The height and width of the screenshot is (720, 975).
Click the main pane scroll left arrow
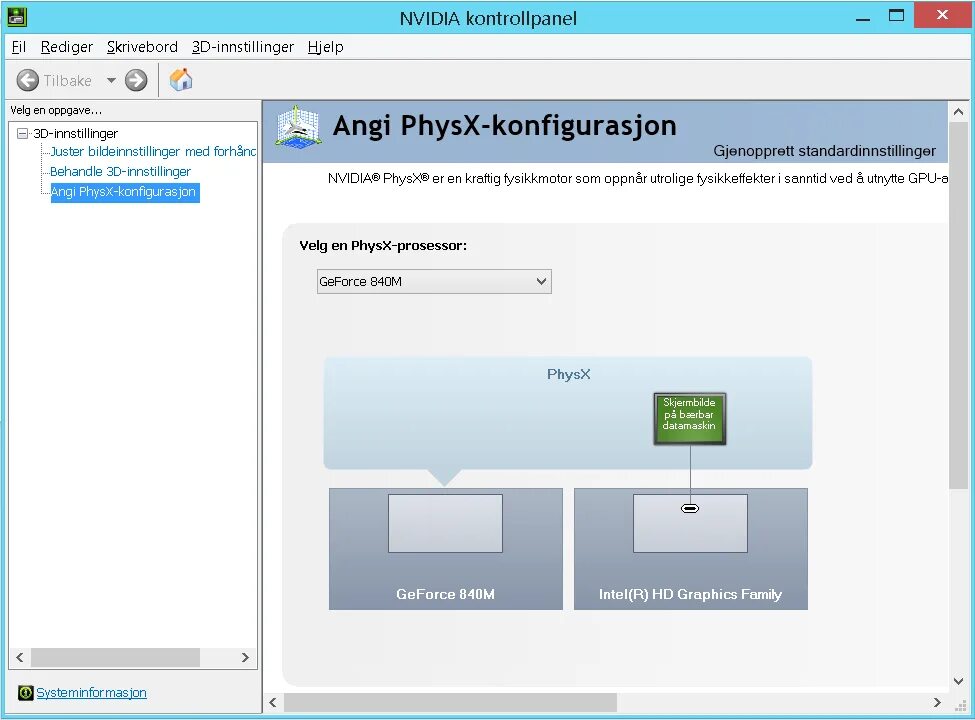click(273, 702)
